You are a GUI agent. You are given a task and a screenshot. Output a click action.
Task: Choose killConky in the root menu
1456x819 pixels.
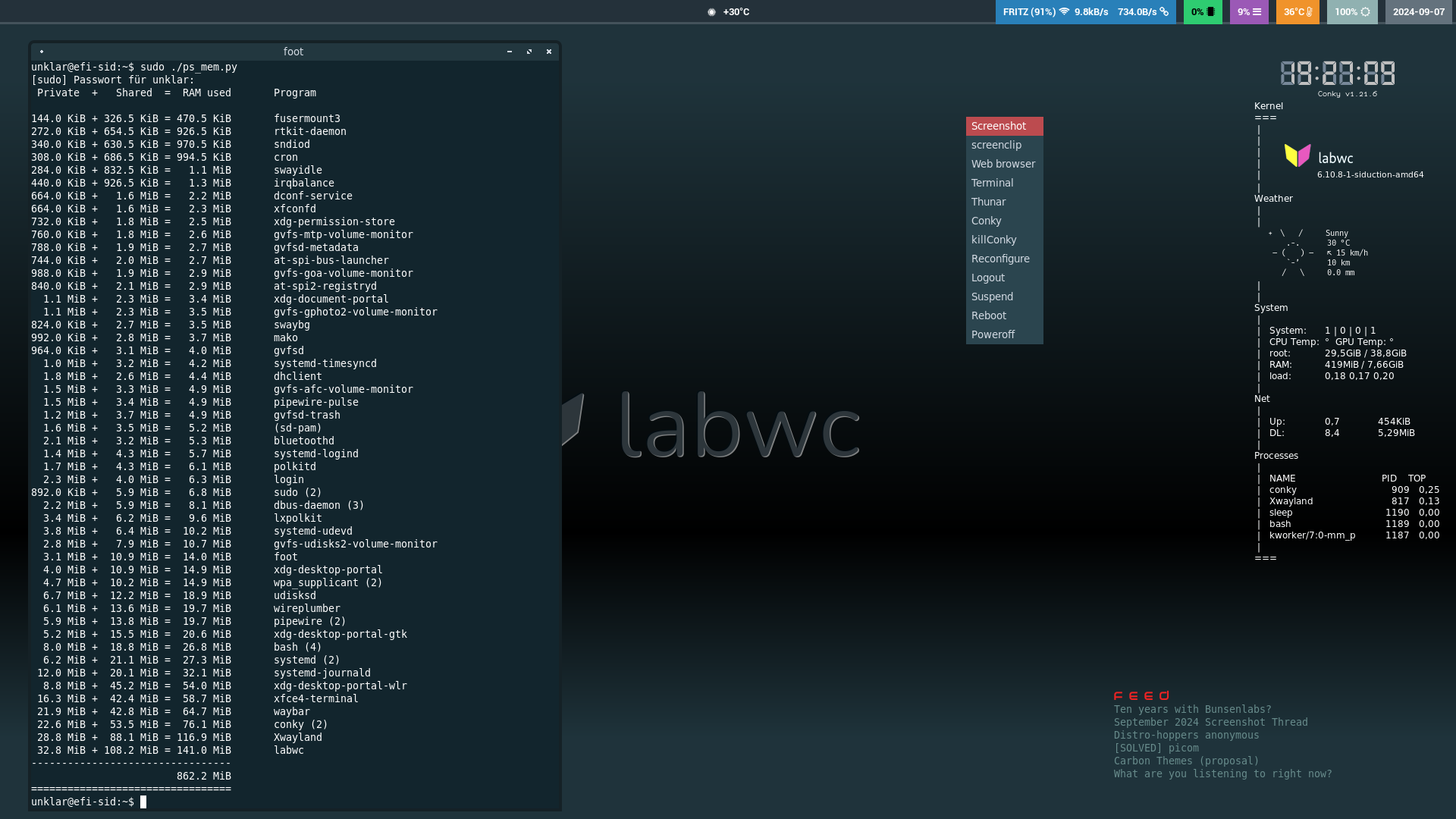click(x=1004, y=240)
